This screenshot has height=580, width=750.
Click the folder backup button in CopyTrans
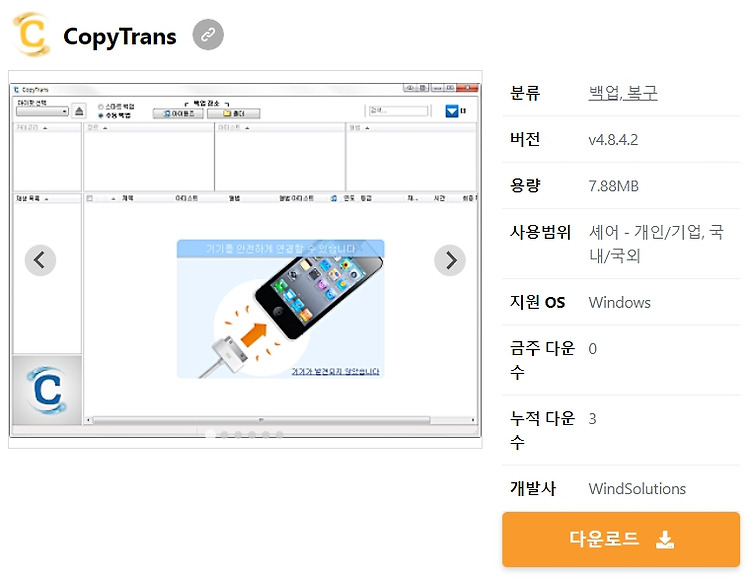coord(233,113)
